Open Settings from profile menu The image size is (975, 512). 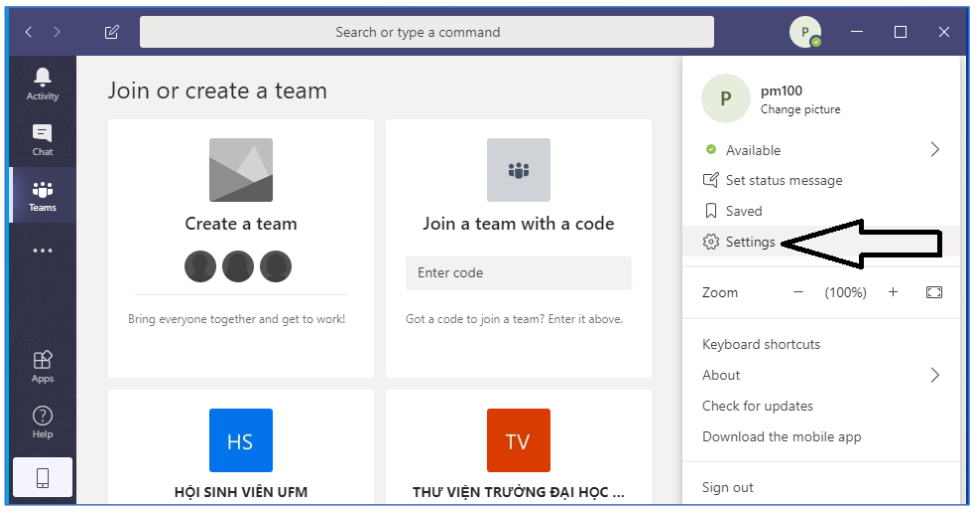point(749,242)
